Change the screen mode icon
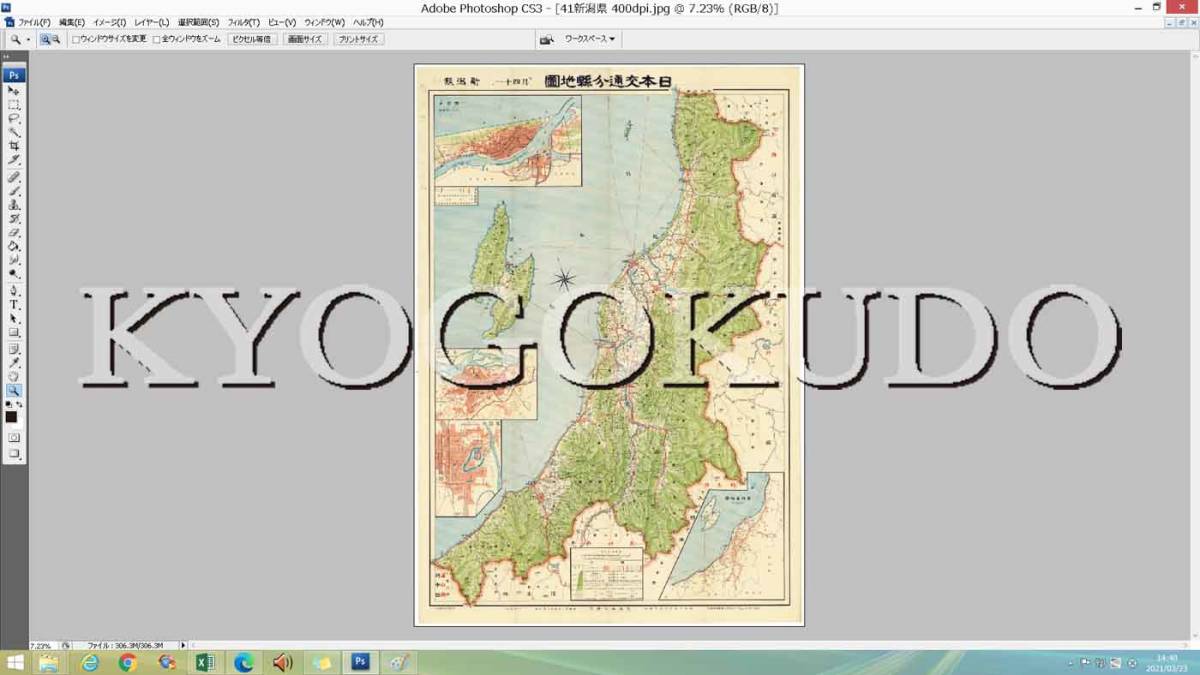Screen dimensions: 1200x675 pos(14,455)
